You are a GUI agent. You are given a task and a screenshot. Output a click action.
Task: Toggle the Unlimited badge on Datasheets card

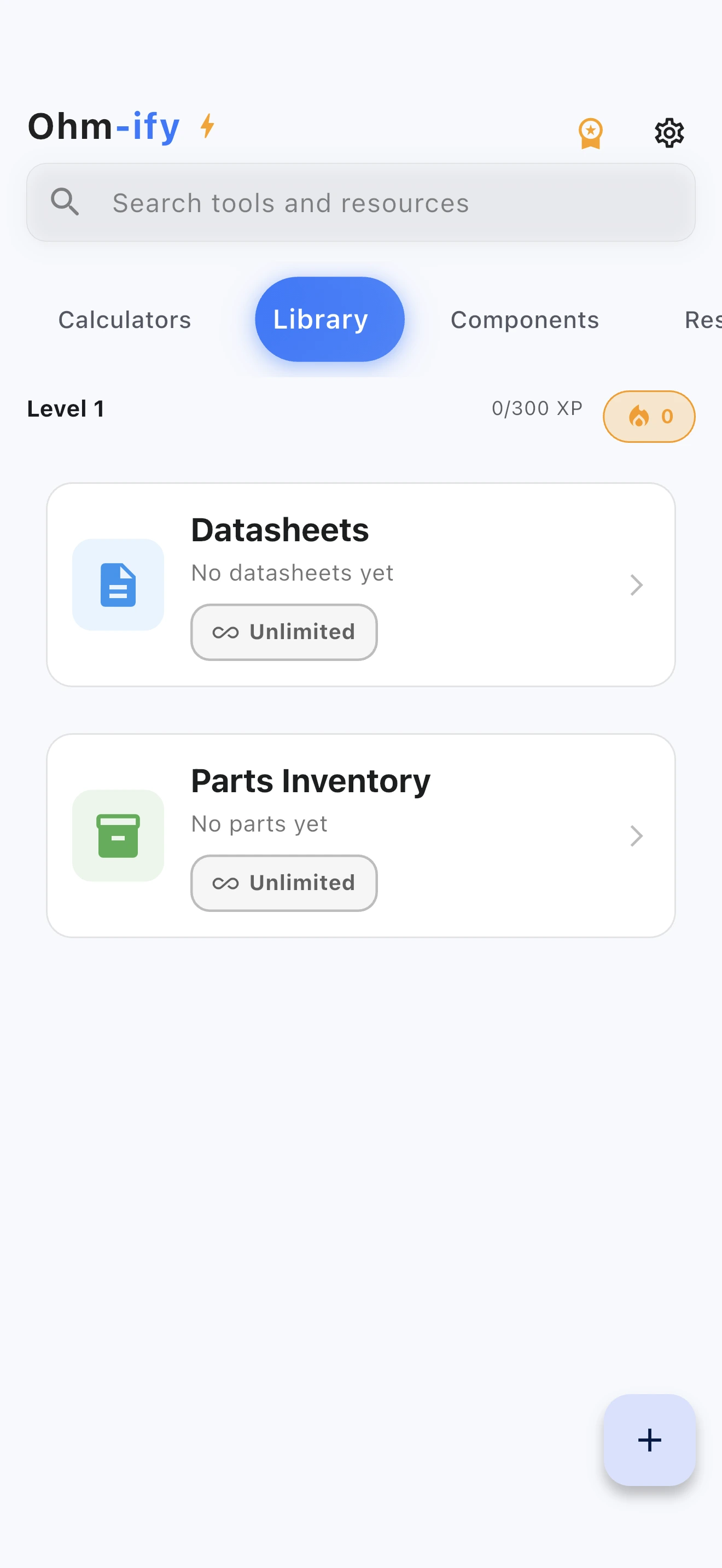(284, 632)
